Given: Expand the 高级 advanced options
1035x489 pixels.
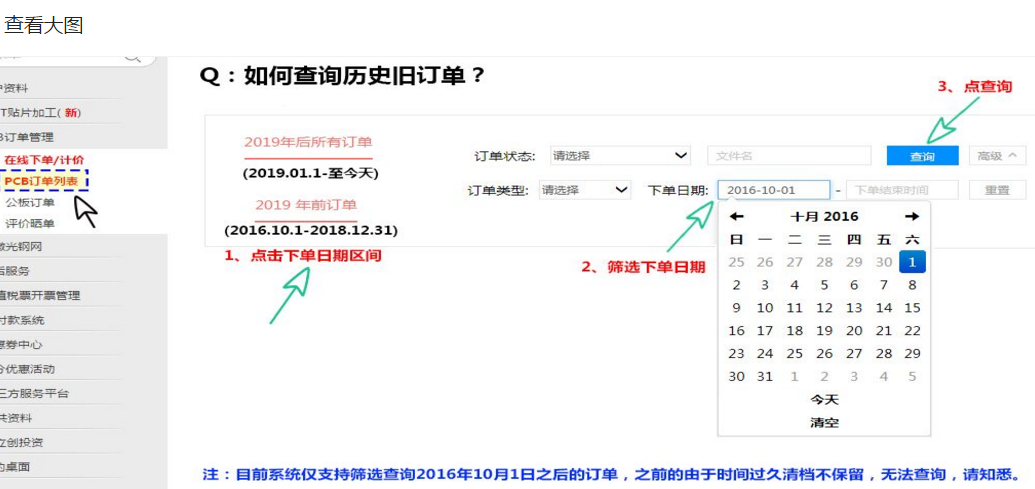Looking at the screenshot, I should [997, 156].
